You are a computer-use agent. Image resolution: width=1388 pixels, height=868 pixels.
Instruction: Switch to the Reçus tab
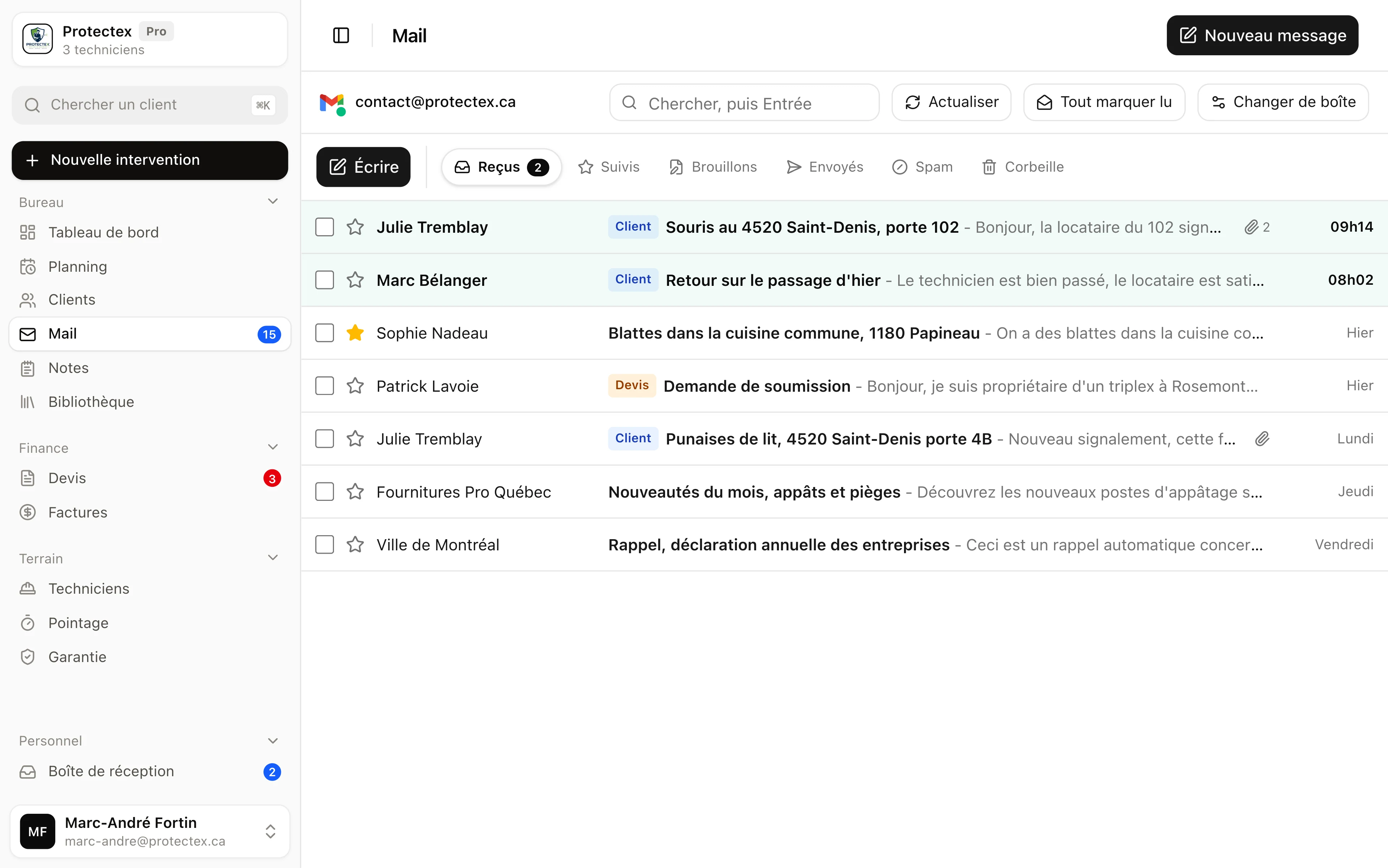point(501,167)
